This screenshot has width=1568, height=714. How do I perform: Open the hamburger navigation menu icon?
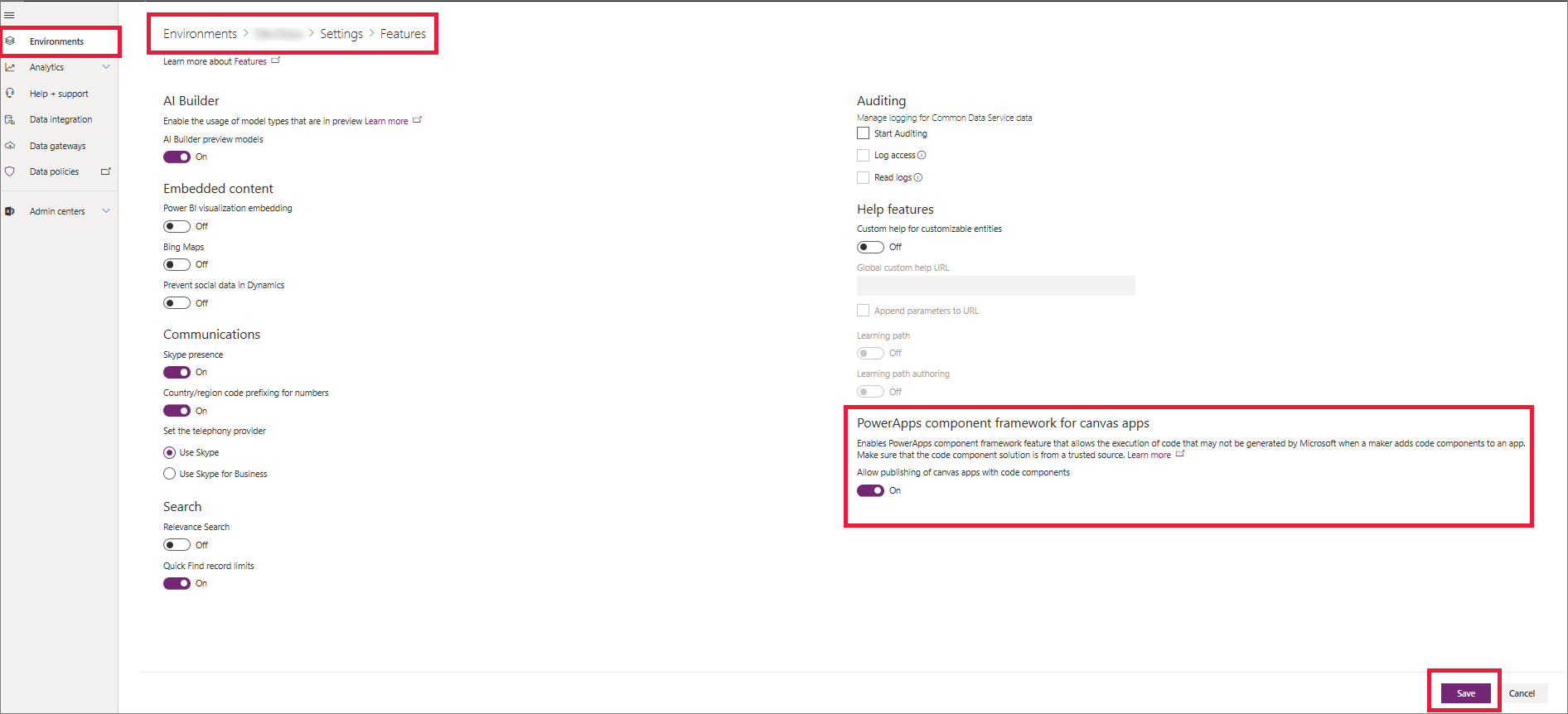(x=10, y=15)
